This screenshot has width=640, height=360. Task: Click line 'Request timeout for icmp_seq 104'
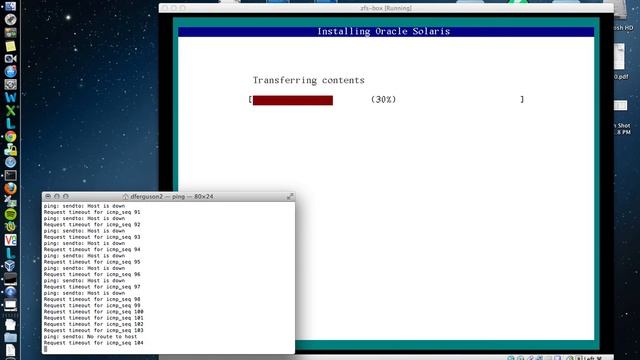[x=93, y=343]
